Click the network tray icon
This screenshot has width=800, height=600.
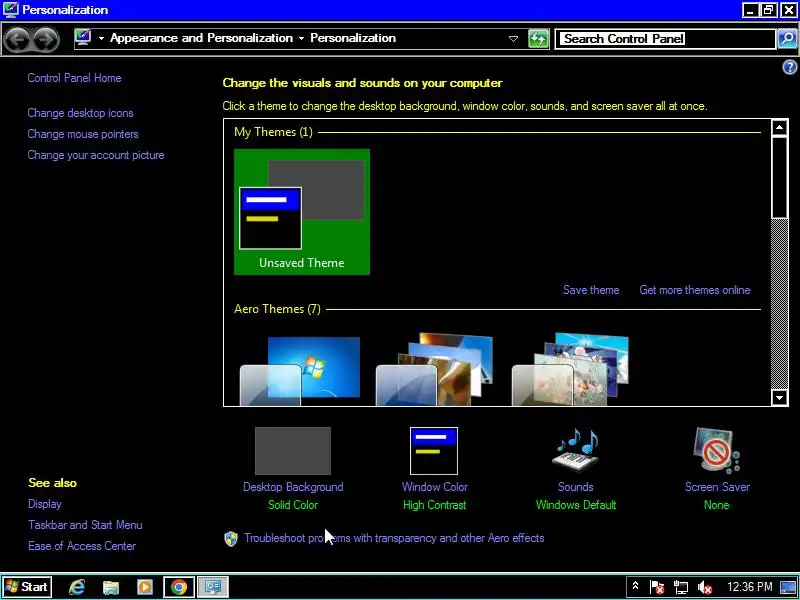click(681, 587)
